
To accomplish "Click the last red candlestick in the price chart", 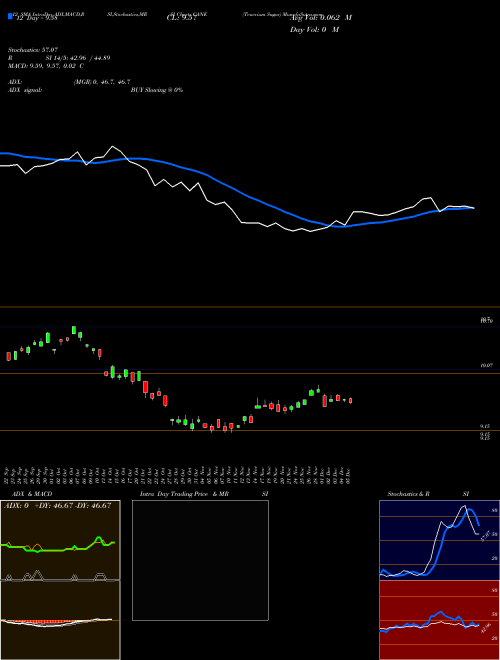I will [x=351, y=401].
